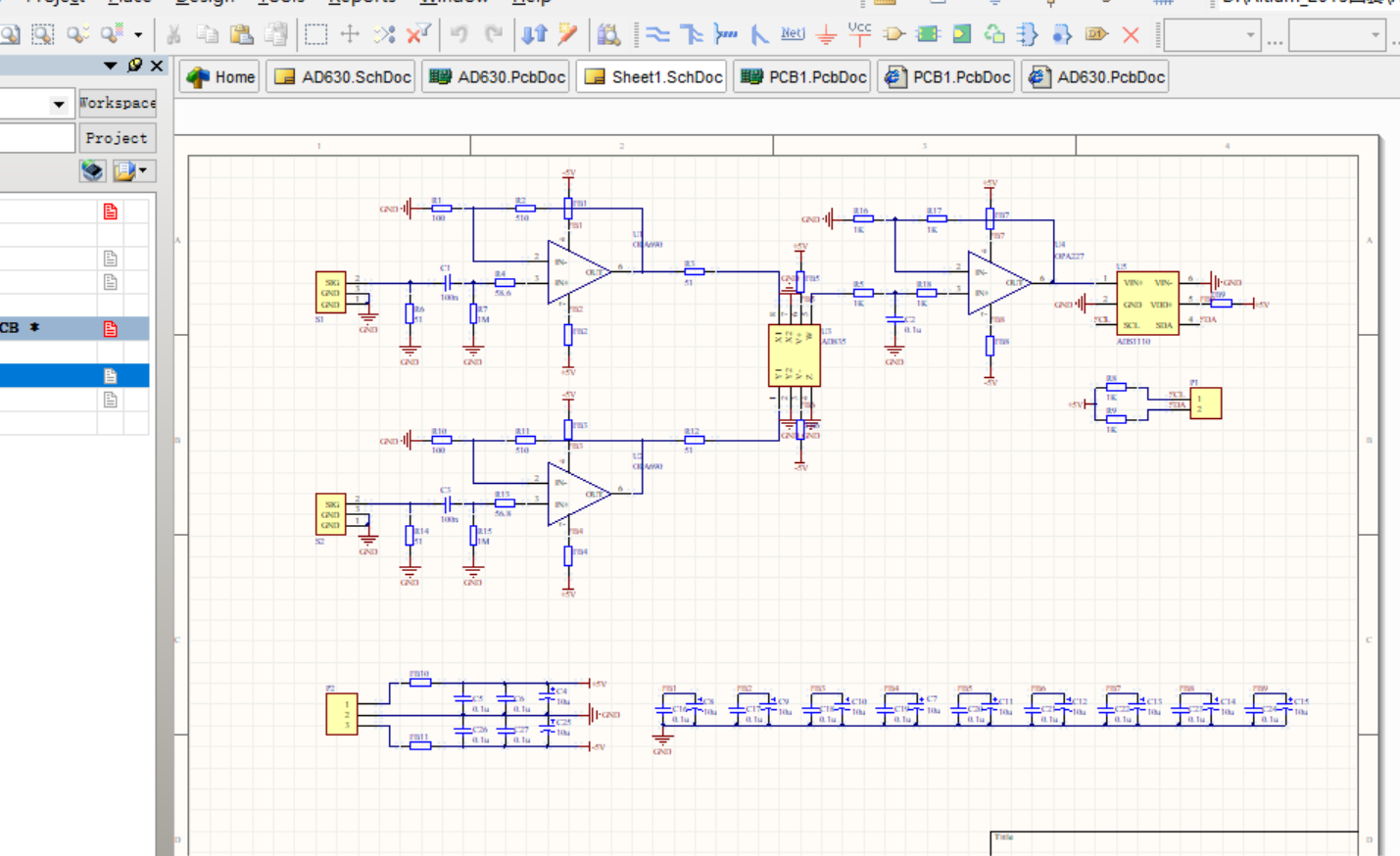Click the panel compile/refresh icon
This screenshot has height=856, width=1400.
pos(92,171)
